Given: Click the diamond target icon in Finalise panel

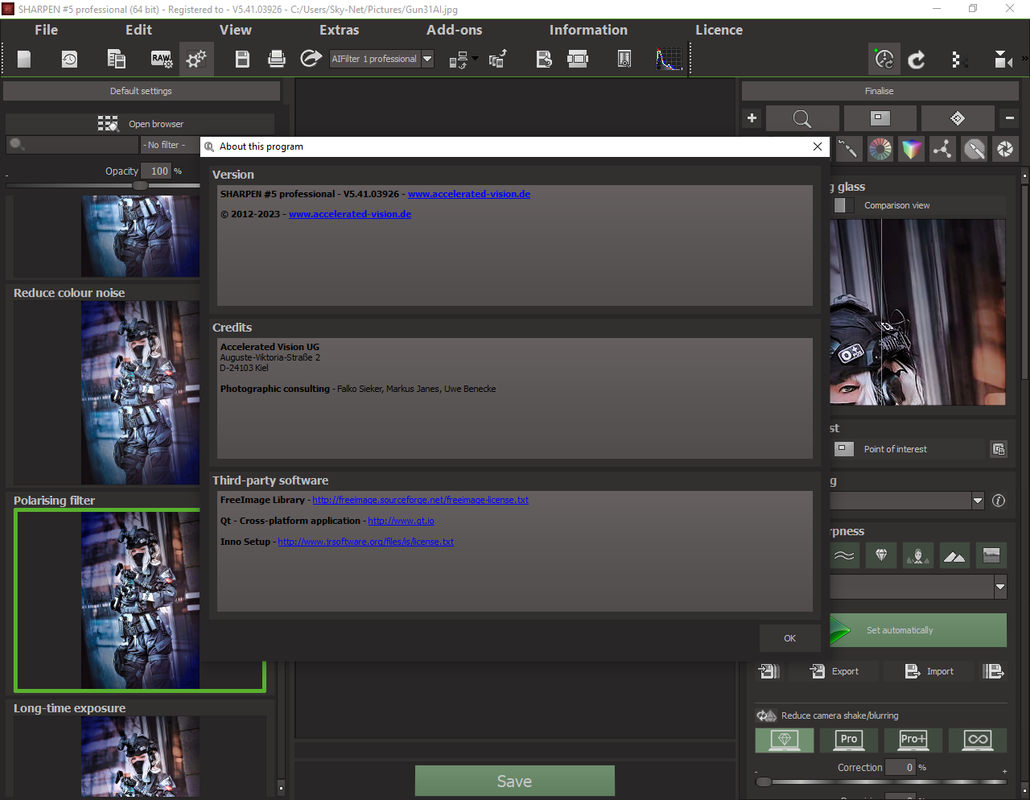Looking at the screenshot, I should (x=957, y=118).
